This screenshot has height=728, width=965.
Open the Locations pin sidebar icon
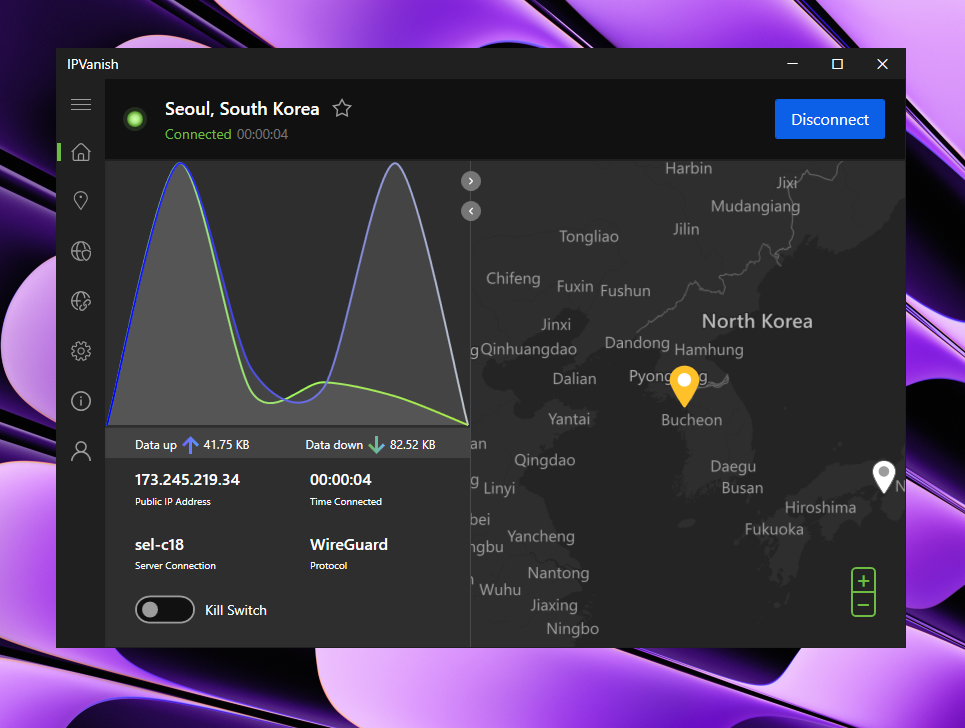pyautogui.click(x=81, y=201)
